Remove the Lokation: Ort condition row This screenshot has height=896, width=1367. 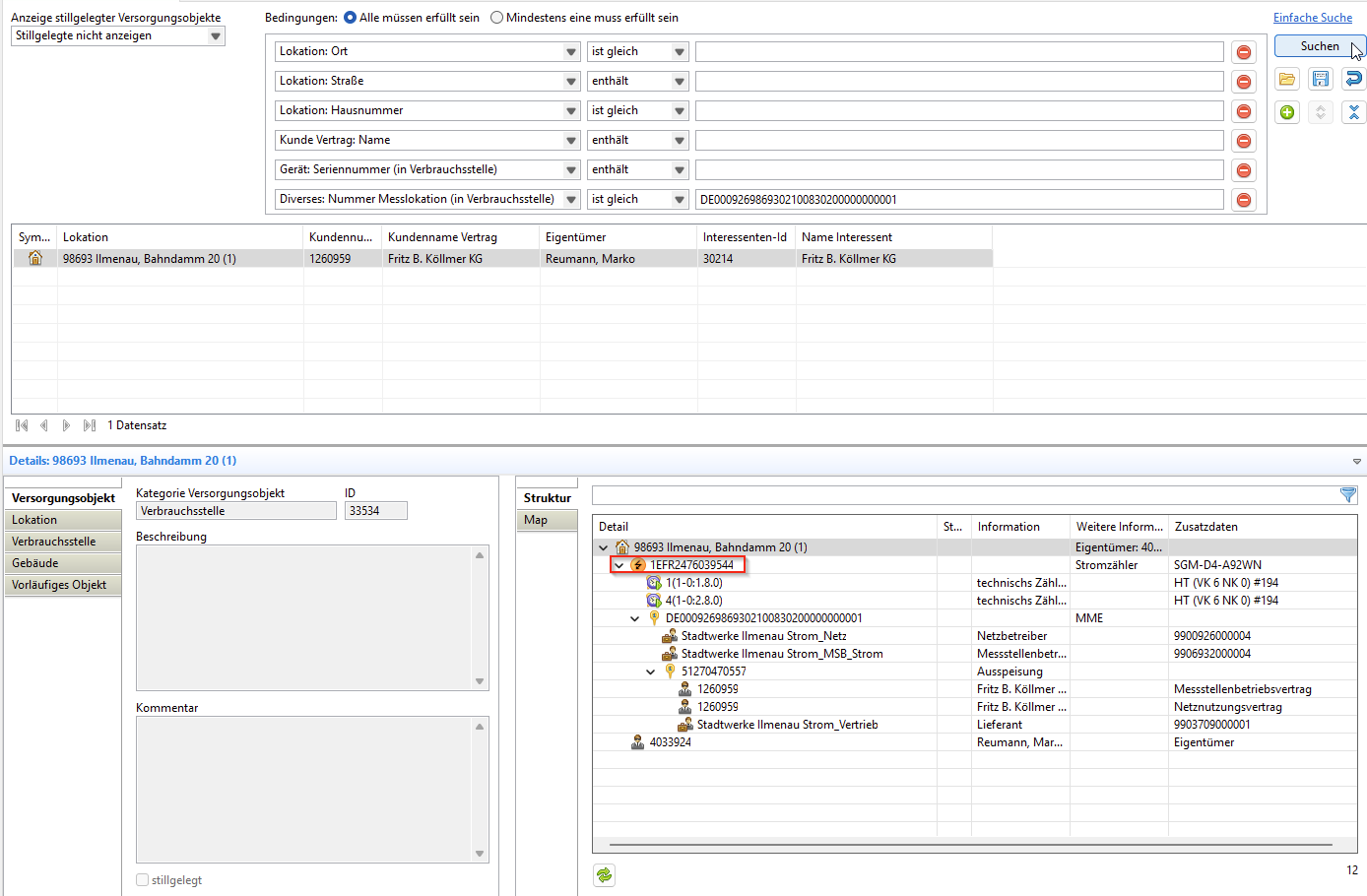(1244, 52)
